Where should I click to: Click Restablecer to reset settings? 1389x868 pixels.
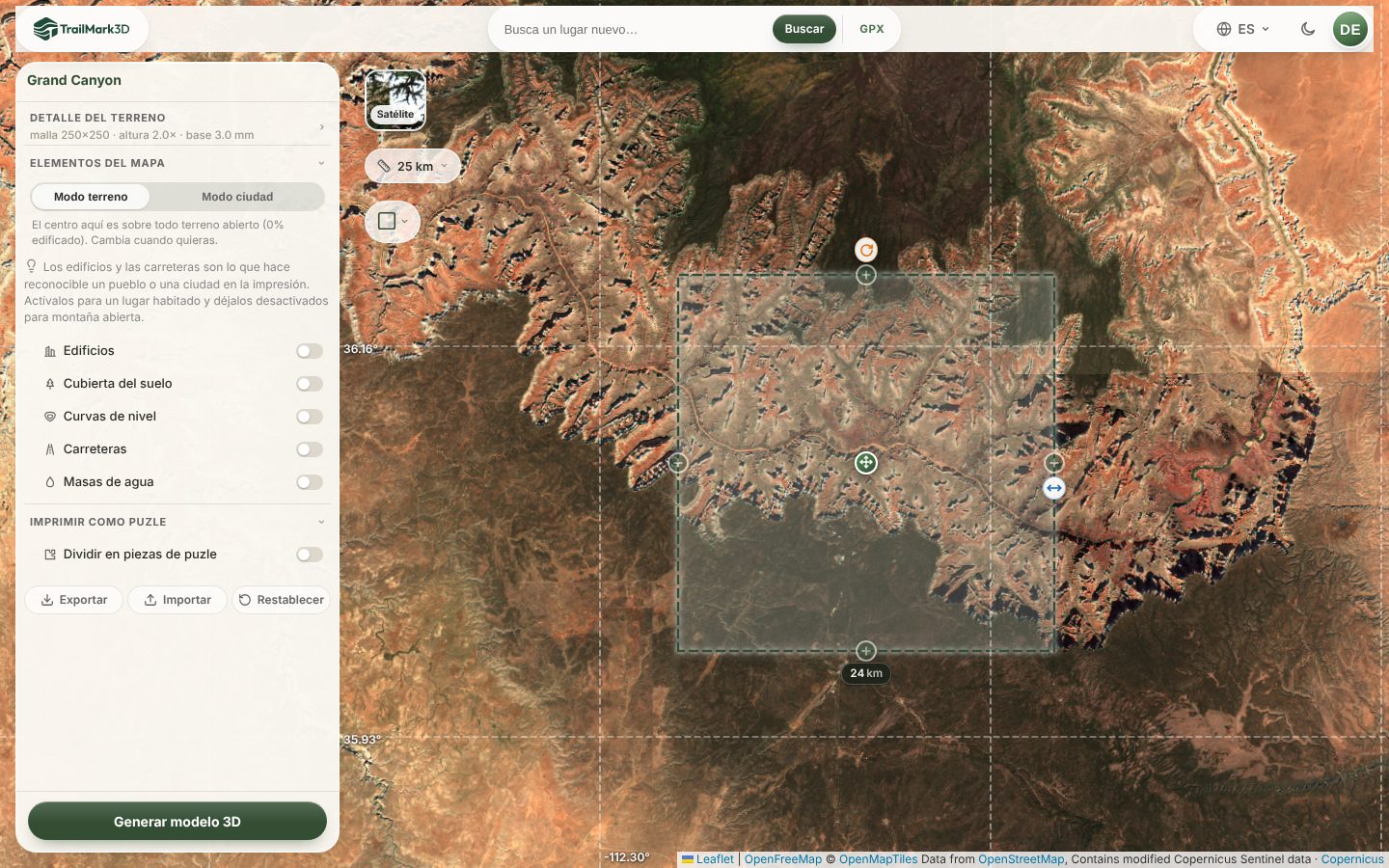coord(281,600)
